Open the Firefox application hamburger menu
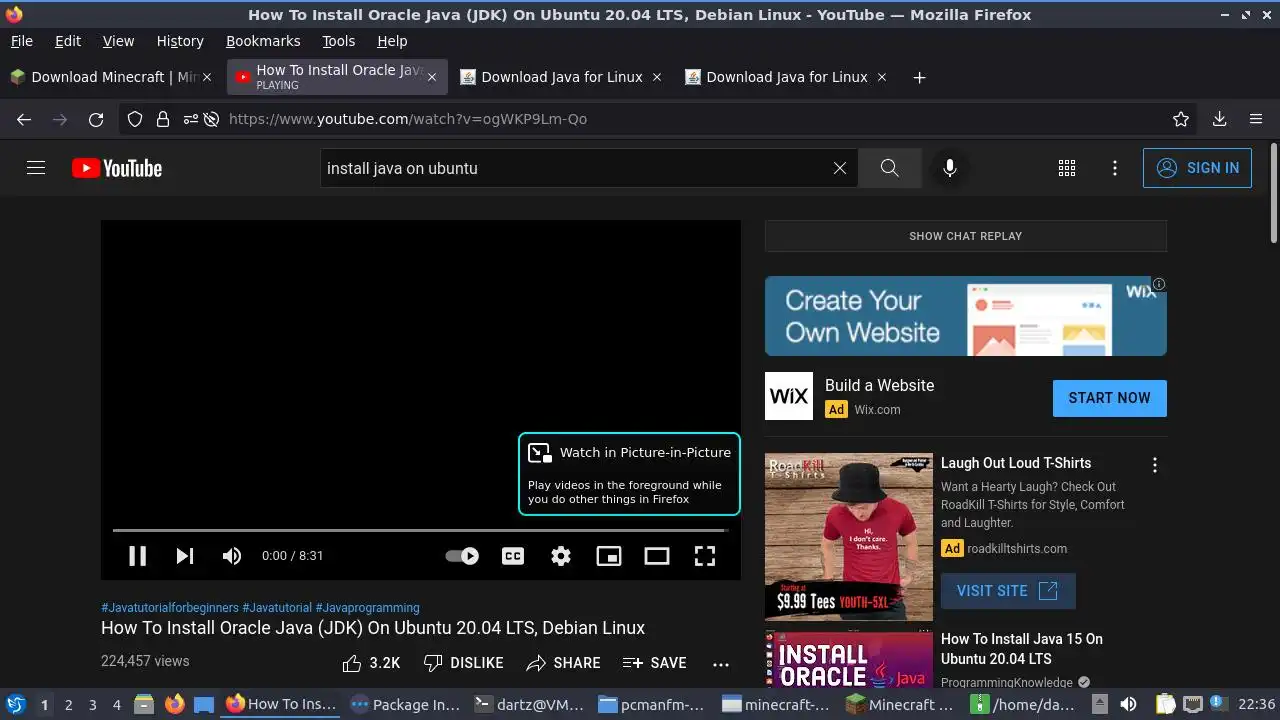Screen dimensions: 1280x720 (1256, 119)
